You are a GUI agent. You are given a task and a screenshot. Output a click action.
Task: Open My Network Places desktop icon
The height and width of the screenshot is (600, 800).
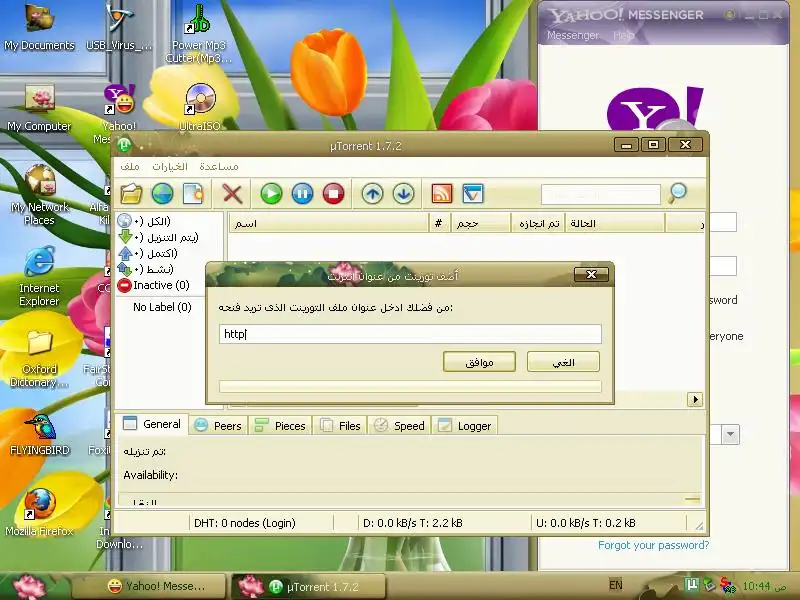pyautogui.click(x=39, y=196)
